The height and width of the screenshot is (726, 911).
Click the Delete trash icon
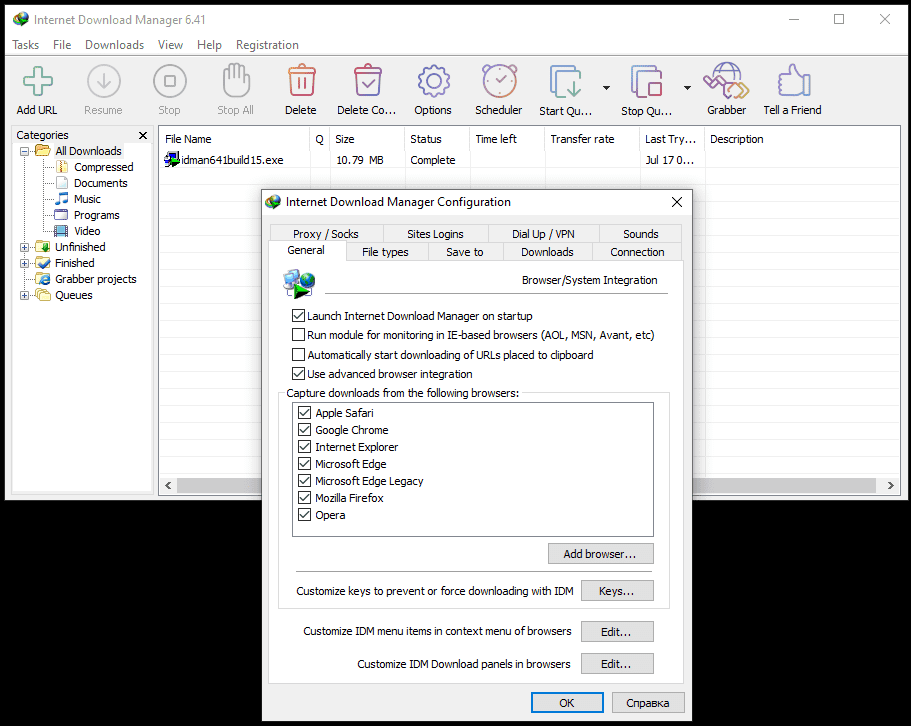[x=302, y=81]
